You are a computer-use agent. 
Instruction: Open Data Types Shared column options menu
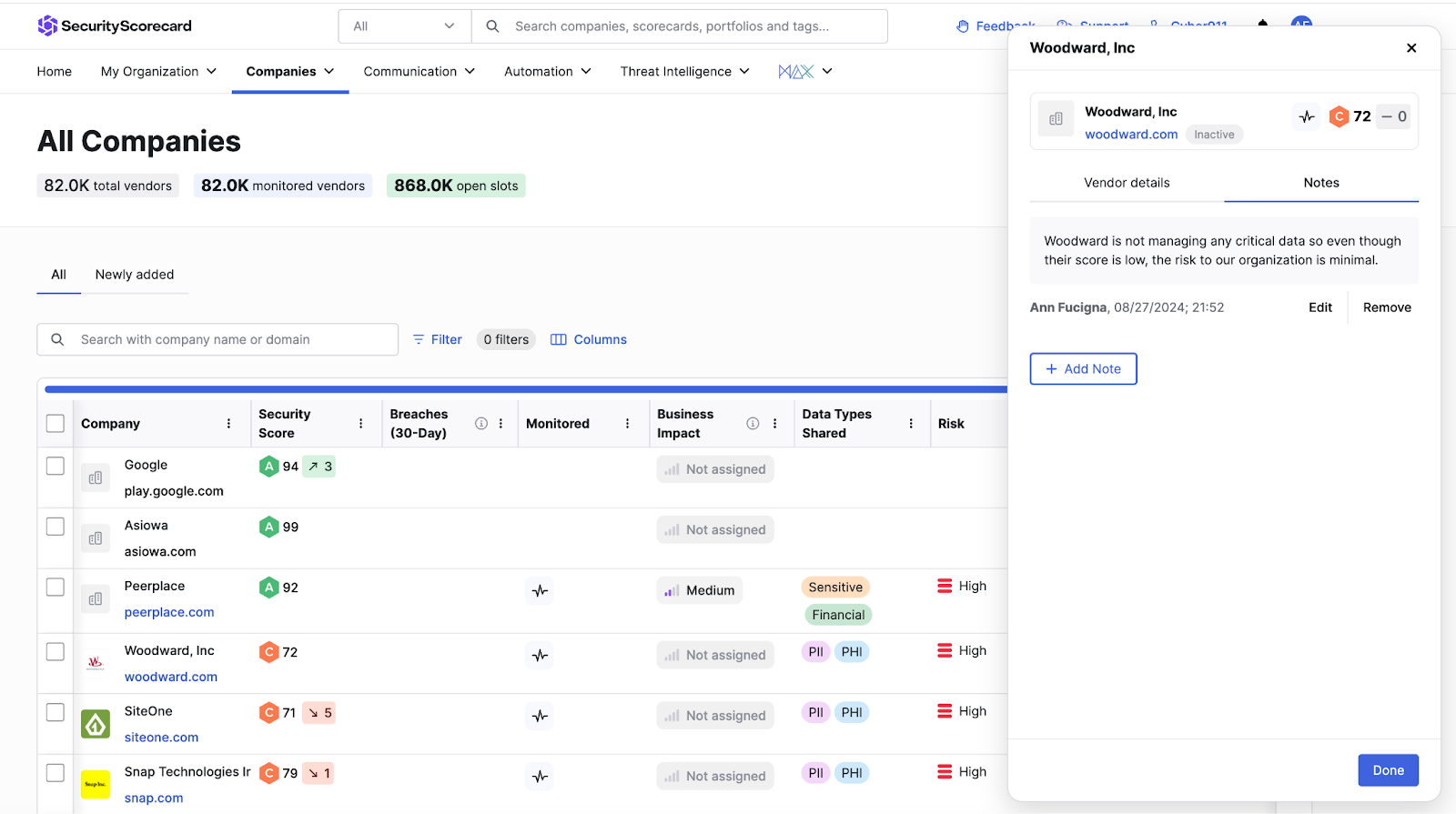(x=911, y=424)
